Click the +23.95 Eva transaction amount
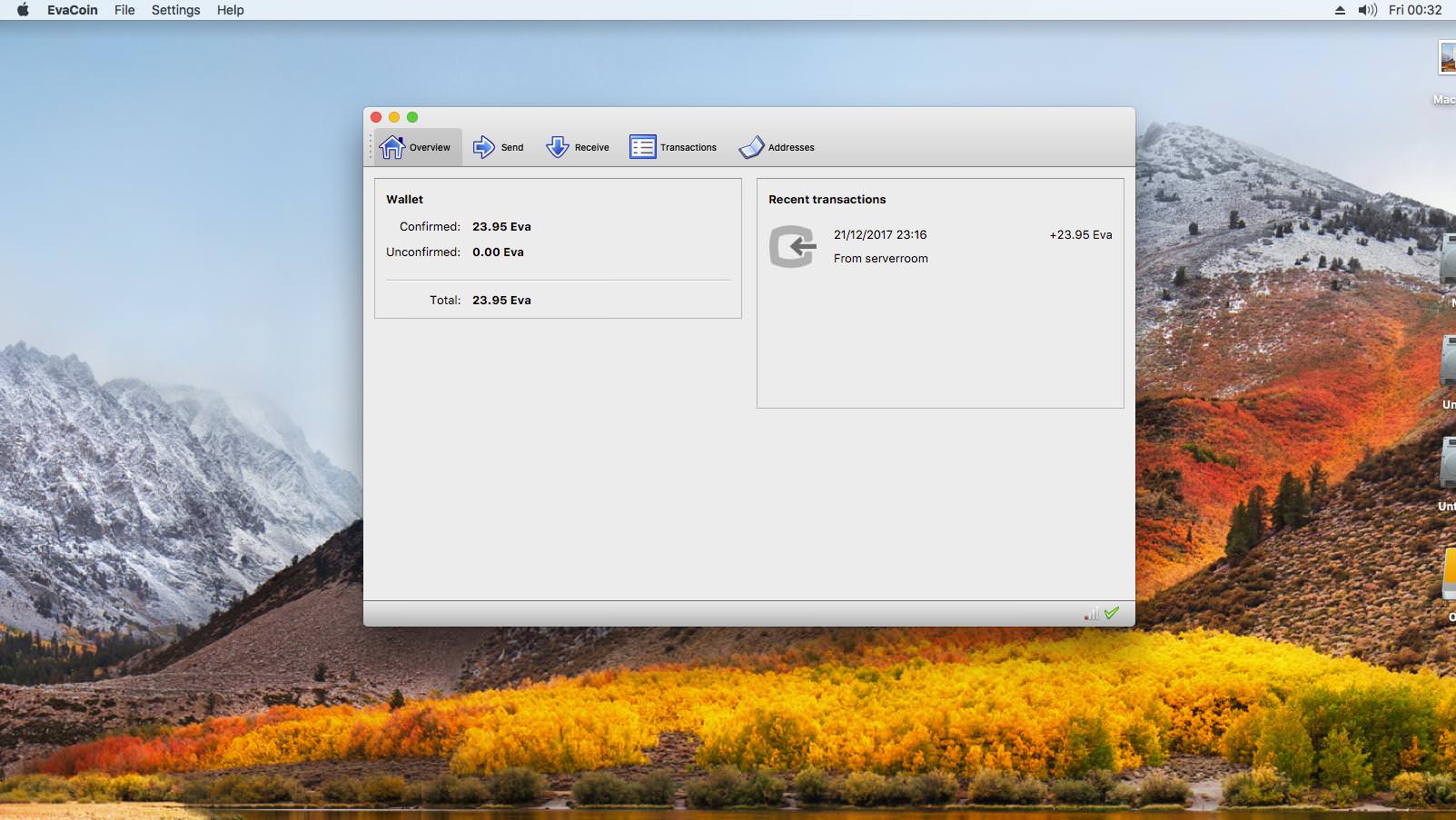The image size is (1456, 820). coord(1081,235)
